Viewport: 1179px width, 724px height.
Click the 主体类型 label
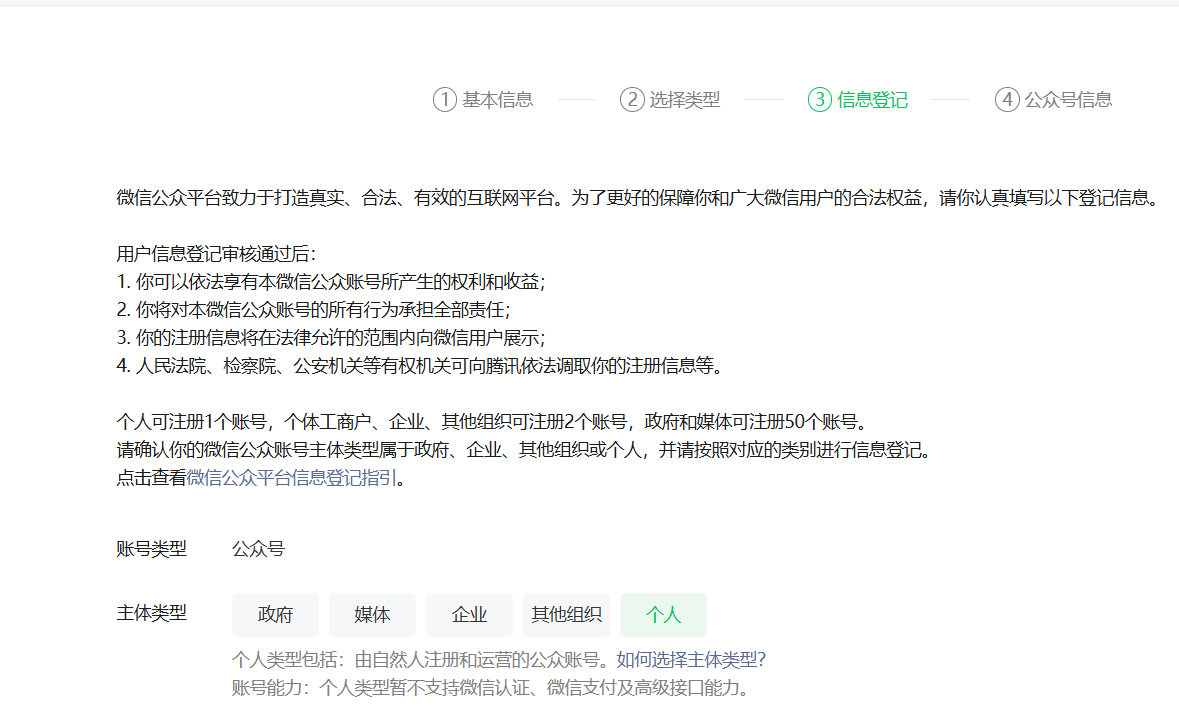(x=151, y=613)
